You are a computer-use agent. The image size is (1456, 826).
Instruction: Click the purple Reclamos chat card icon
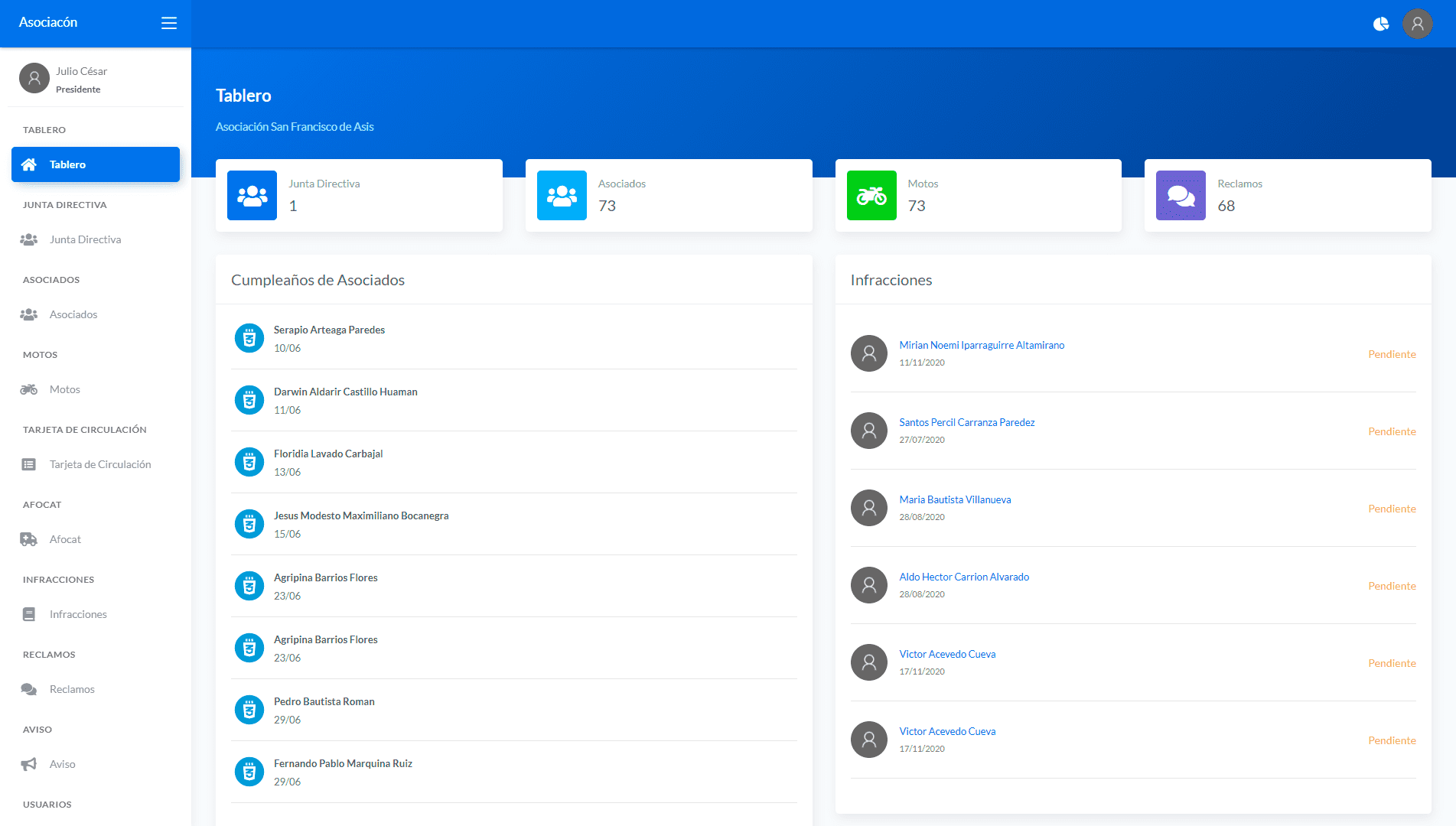(1181, 195)
